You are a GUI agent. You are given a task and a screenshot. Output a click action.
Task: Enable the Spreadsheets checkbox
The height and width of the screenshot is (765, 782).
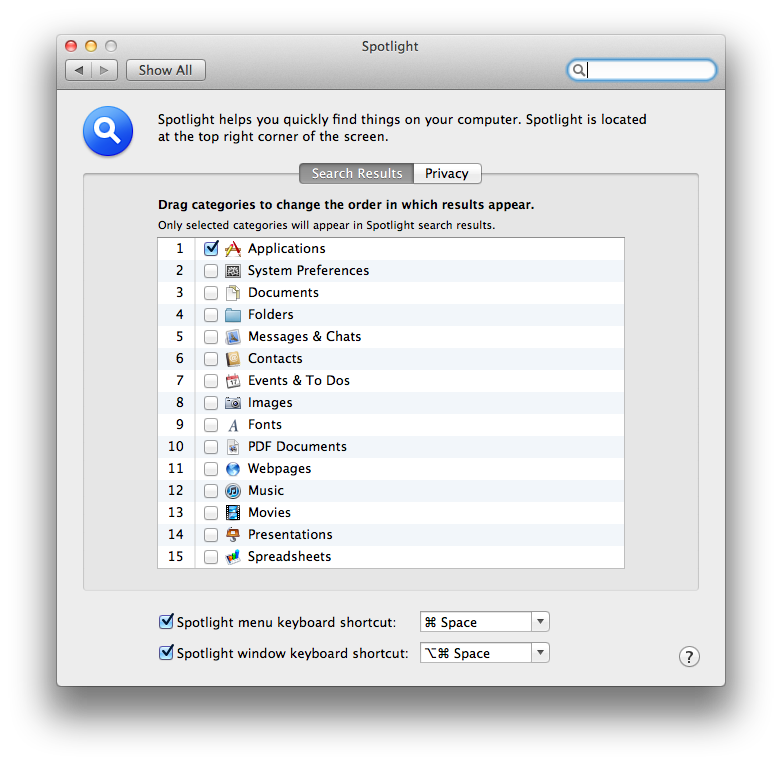(x=211, y=557)
